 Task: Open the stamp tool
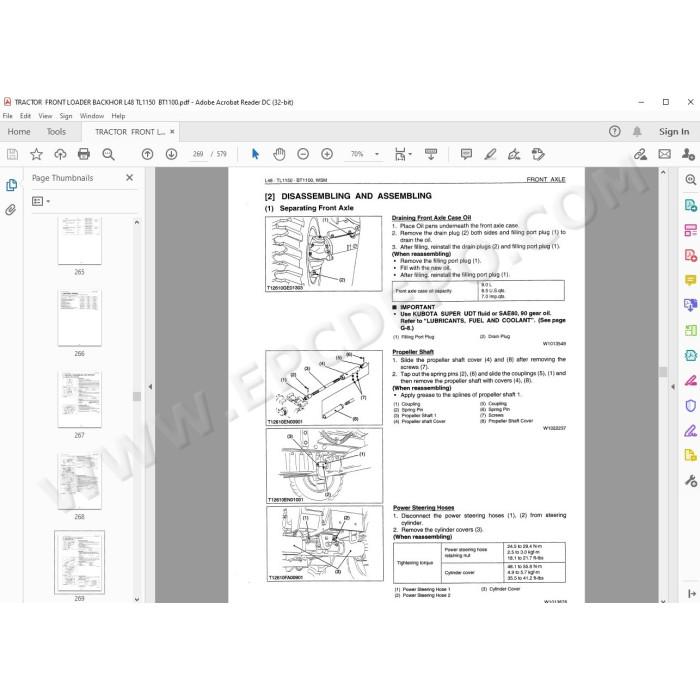click(538, 154)
